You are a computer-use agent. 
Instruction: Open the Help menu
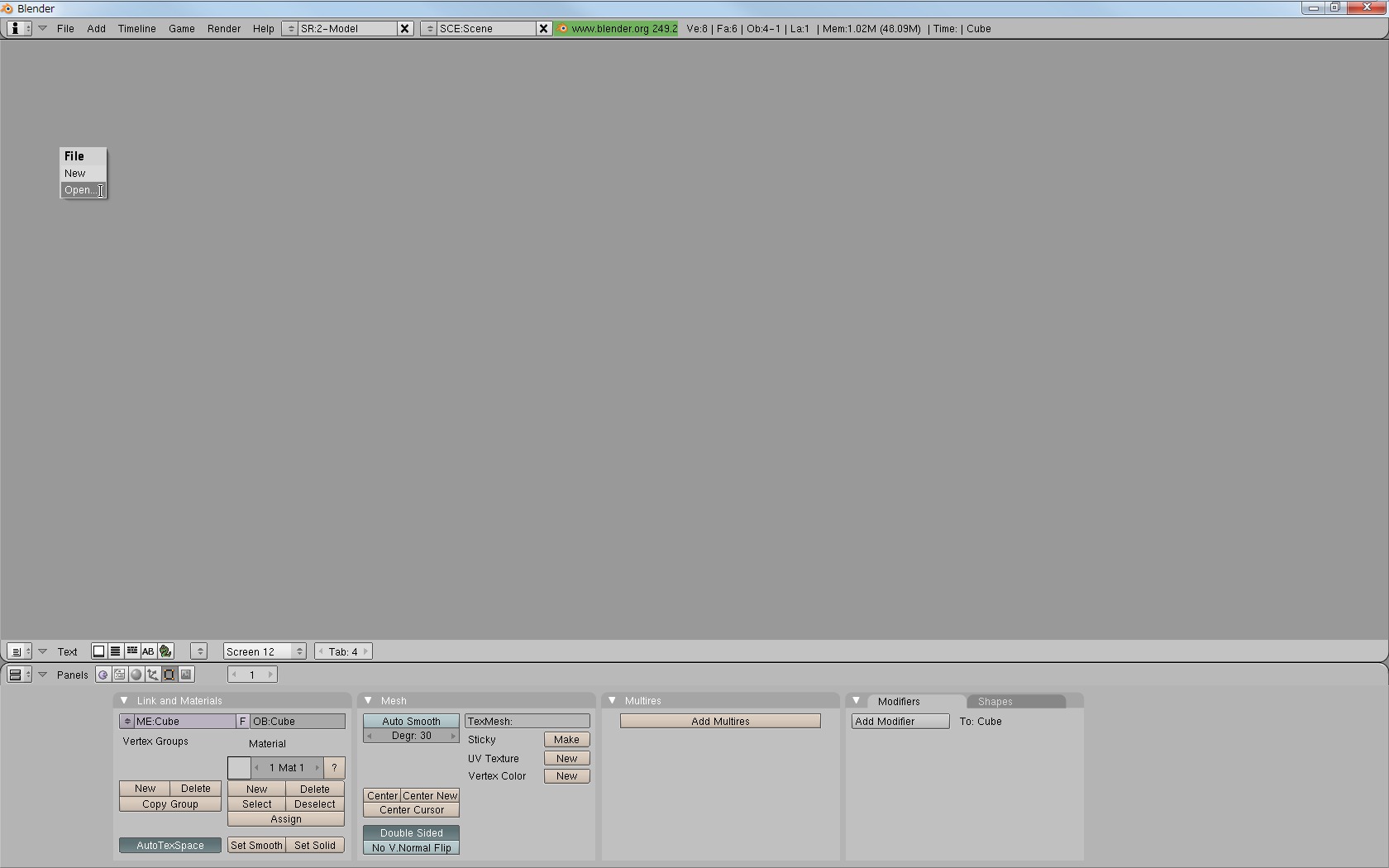(263, 28)
